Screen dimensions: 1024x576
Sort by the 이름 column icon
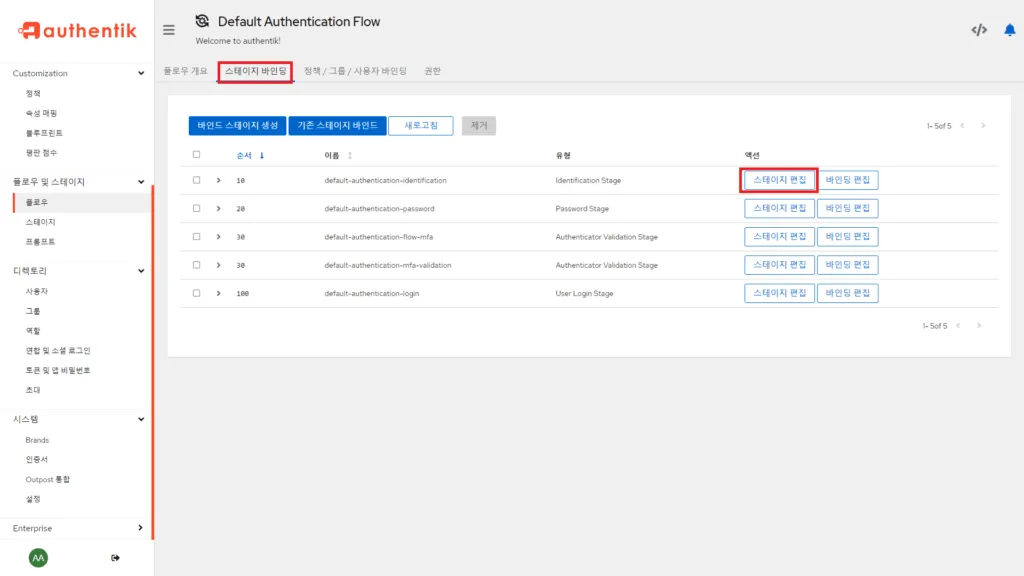(x=349, y=155)
